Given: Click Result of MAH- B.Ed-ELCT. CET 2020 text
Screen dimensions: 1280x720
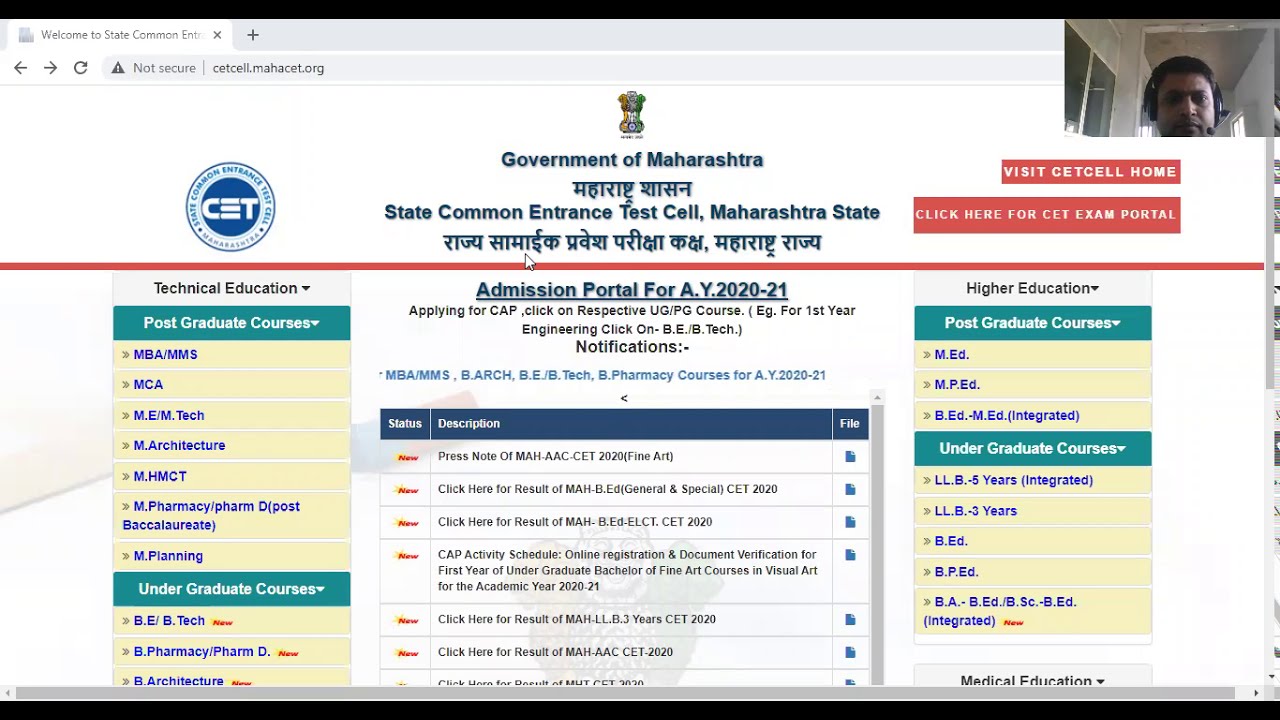Looking at the screenshot, I should click(x=575, y=522).
